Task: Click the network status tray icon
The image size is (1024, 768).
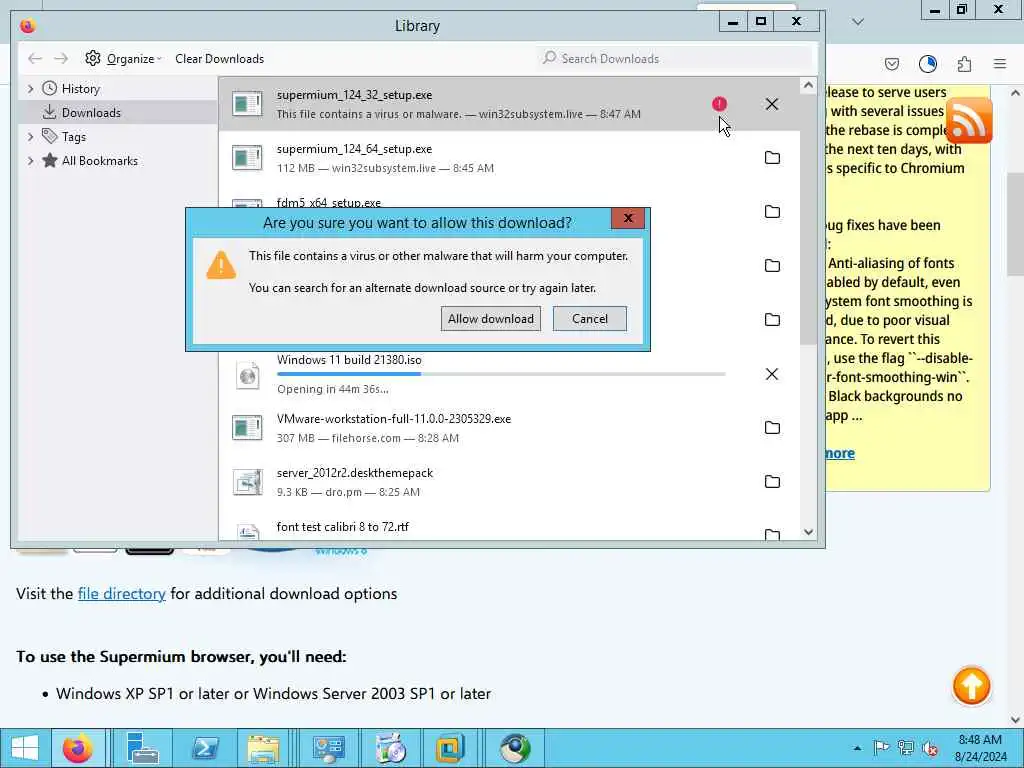Action: tap(905, 748)
